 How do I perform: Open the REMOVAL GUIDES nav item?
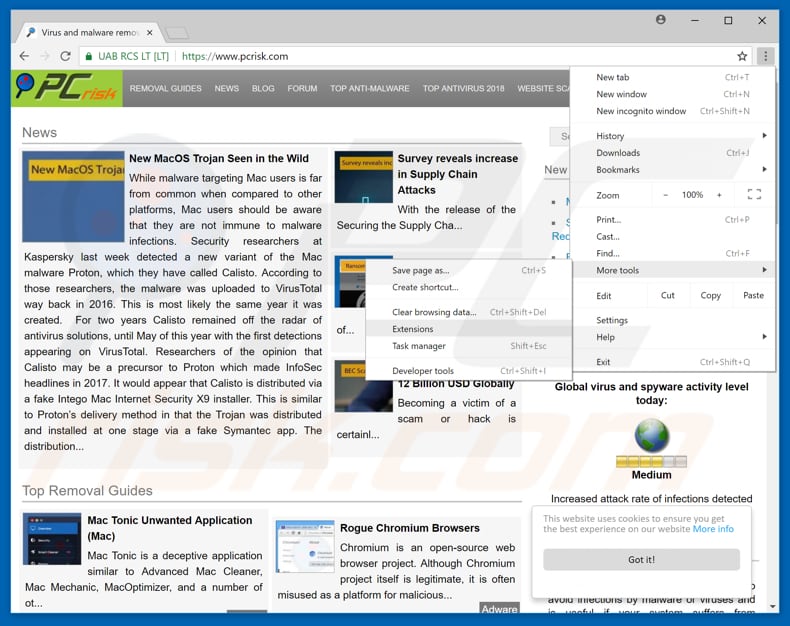pos(165,88)
